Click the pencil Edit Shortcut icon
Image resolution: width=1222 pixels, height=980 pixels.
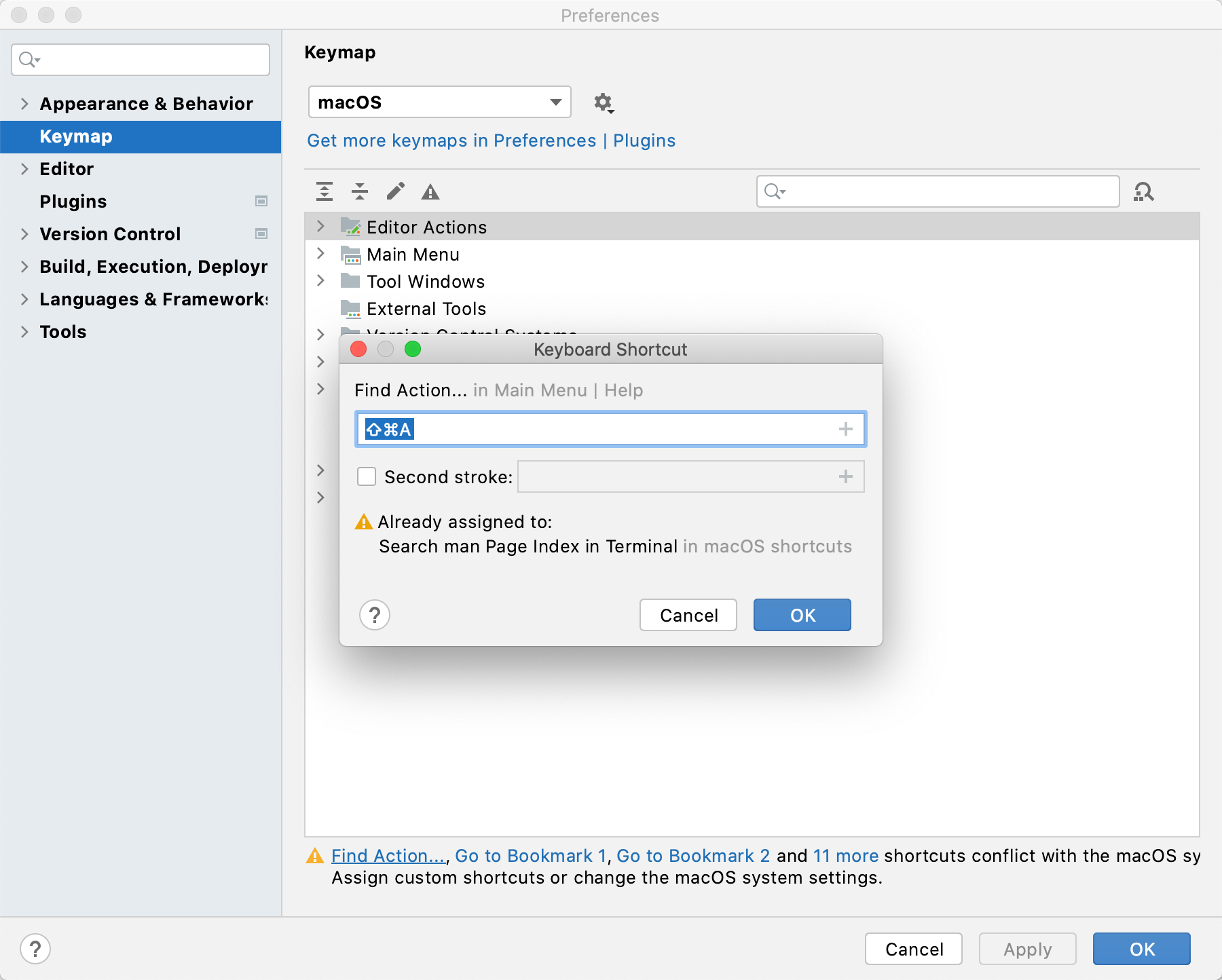(395, 191)
